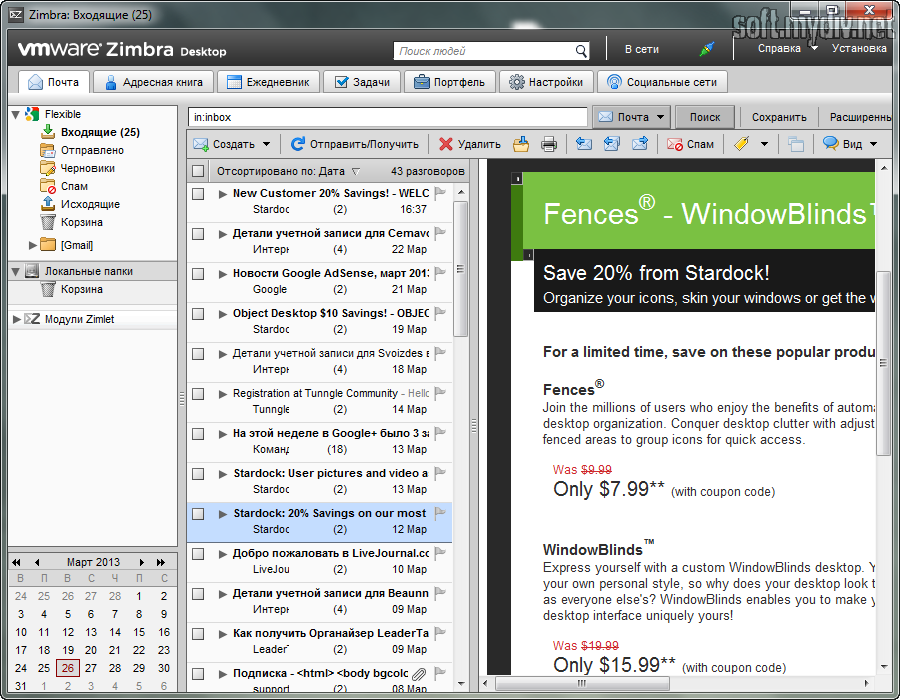Check the Registration at Tunngle Community message

click(x=198, y=394)
